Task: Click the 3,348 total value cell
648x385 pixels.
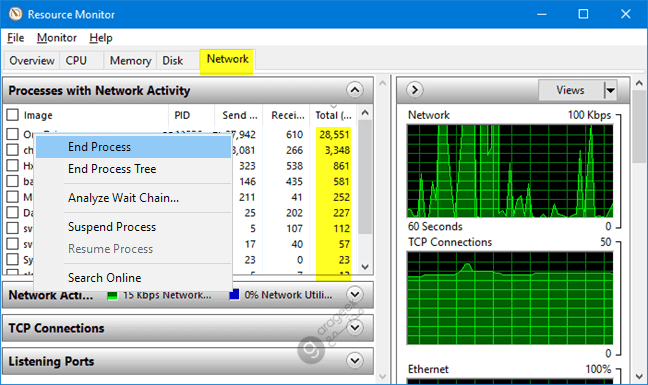Action: point(337,150)
